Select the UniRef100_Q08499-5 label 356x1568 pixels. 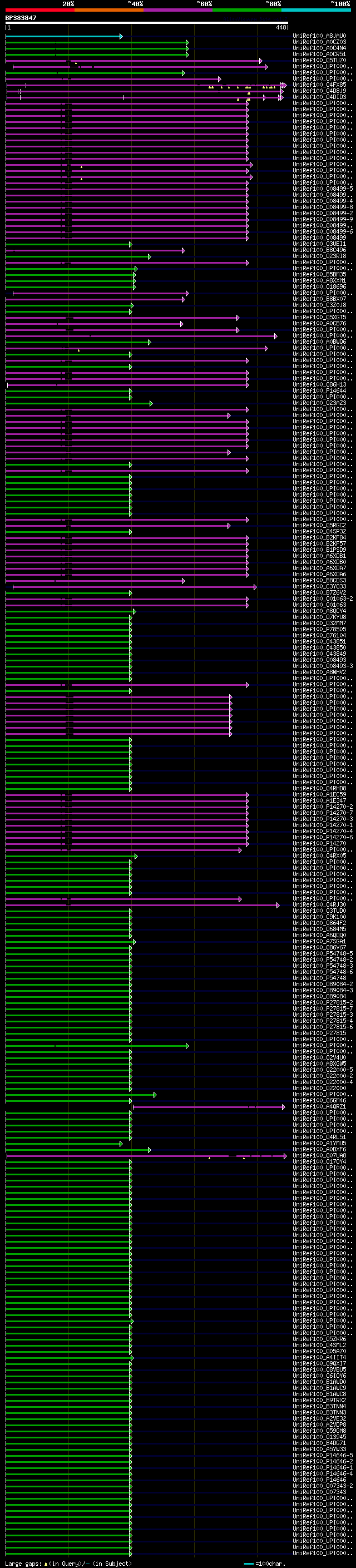click(x=323, y=189)
